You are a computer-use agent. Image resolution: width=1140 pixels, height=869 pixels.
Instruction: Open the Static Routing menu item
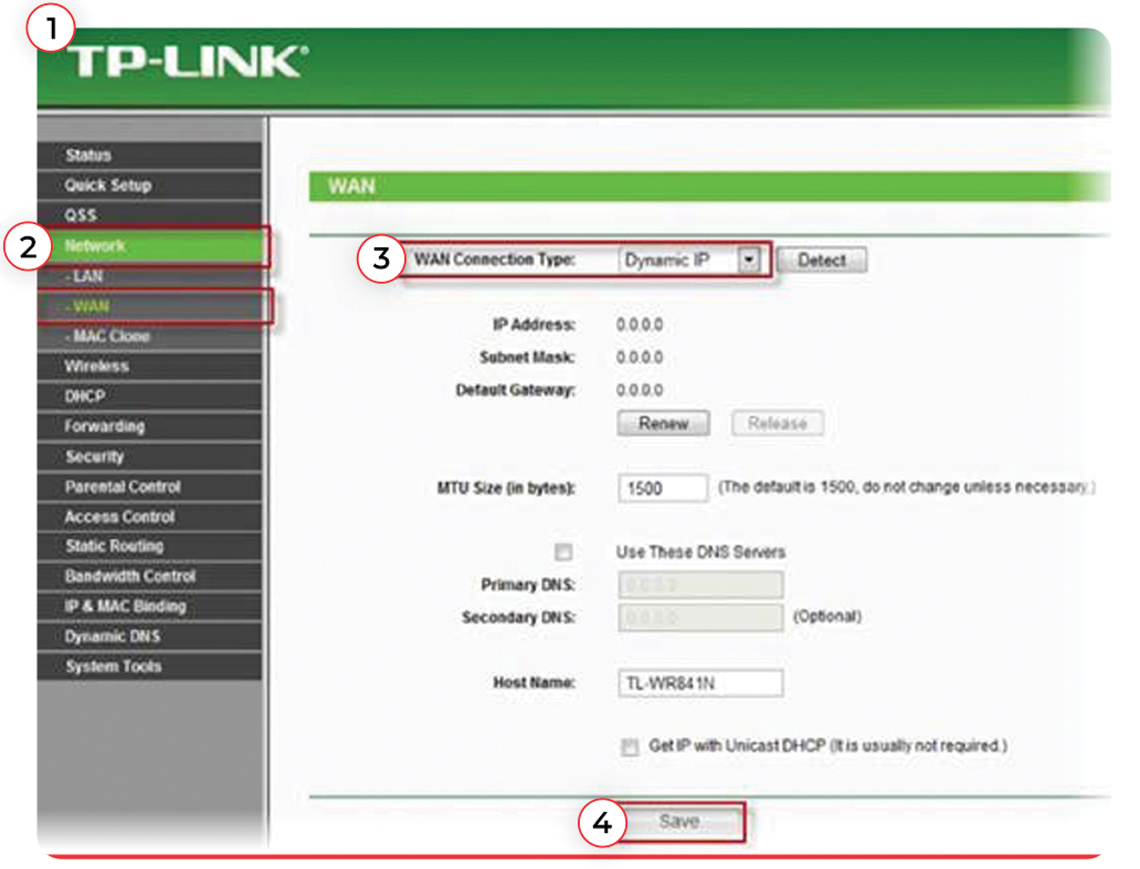tap(149, 546)
